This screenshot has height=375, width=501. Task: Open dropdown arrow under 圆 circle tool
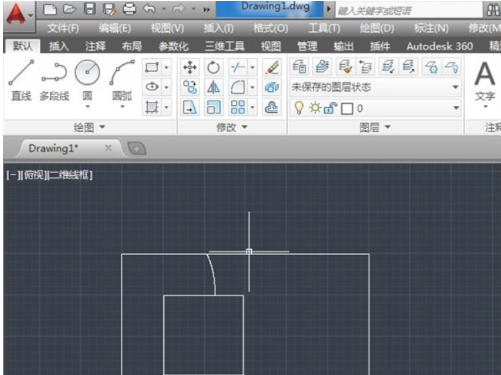pyautogui.click(x=88, y=107)
